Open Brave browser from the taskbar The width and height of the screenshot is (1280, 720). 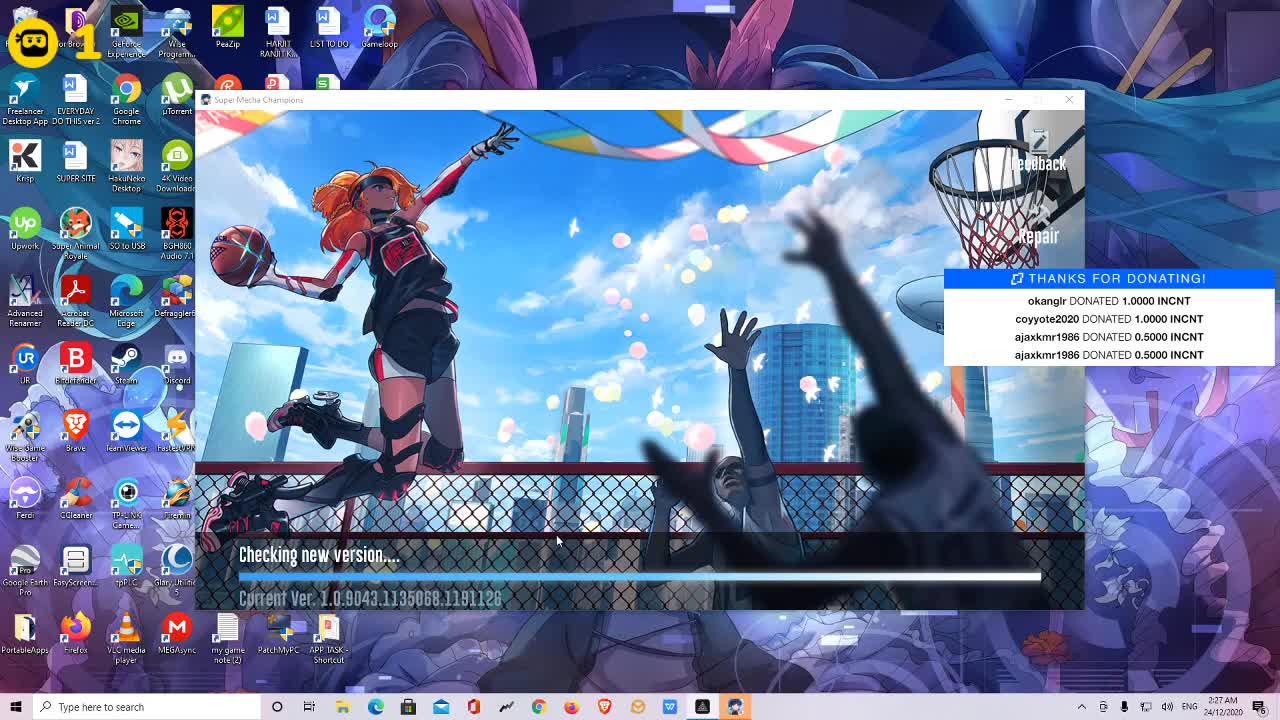[x=604, y=707]
